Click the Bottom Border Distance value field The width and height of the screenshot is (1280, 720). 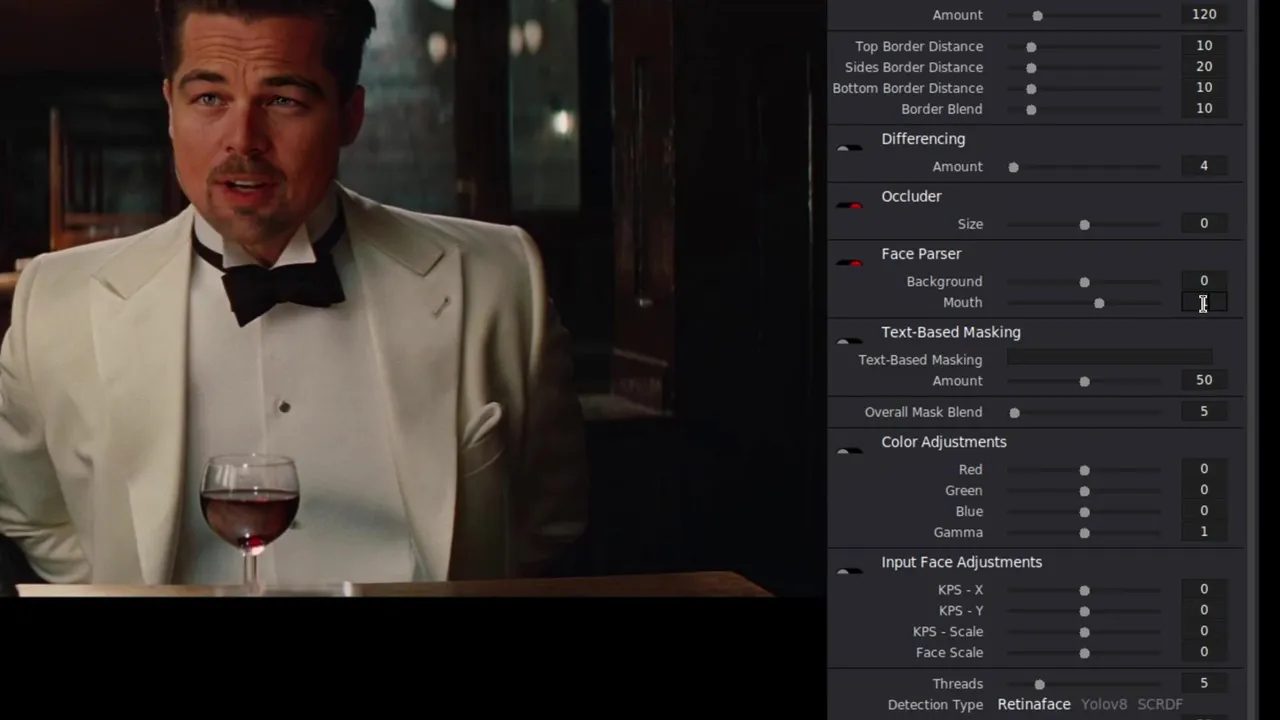(1204, 88)
